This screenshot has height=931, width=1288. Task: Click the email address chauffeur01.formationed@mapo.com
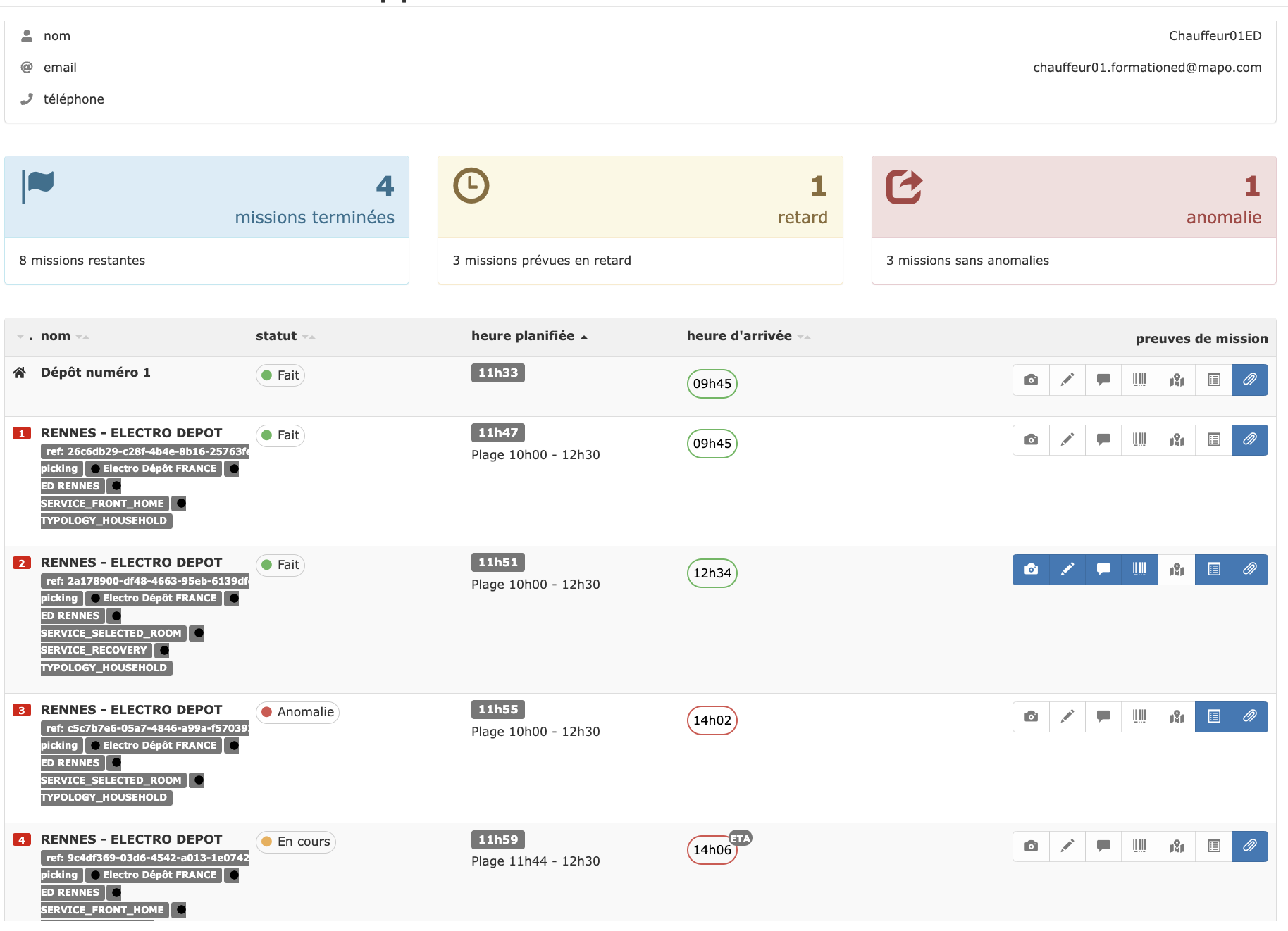pyautogui.click(x=1147, y=67)
